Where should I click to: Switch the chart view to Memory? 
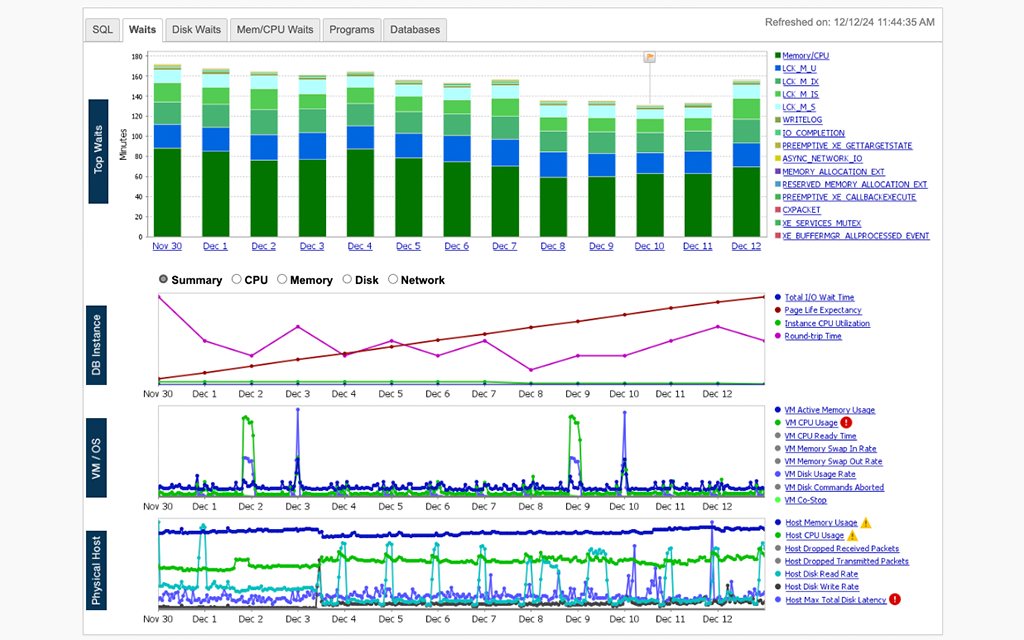[x=281, y=280]
